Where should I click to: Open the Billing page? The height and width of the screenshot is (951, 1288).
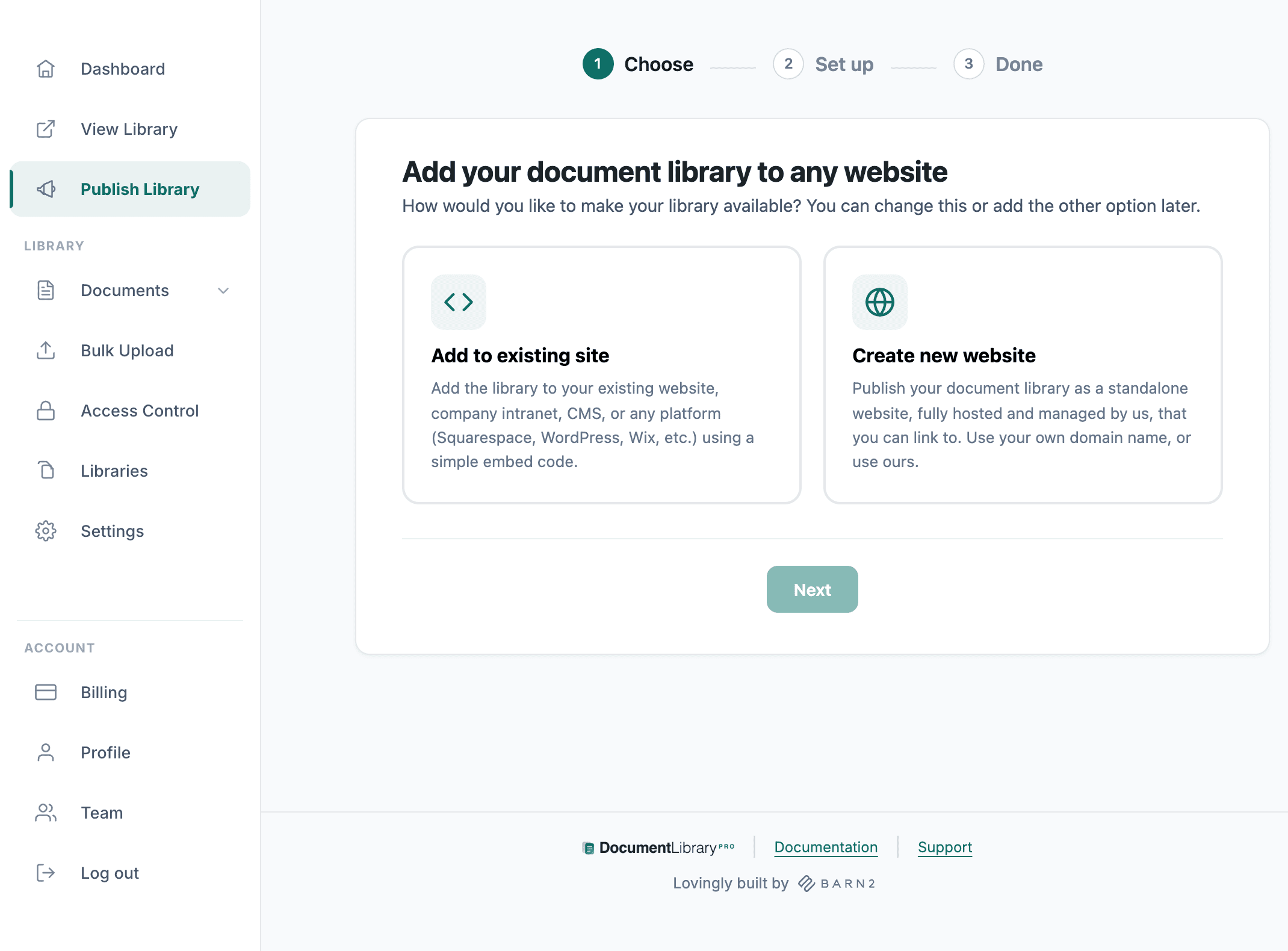130,692
